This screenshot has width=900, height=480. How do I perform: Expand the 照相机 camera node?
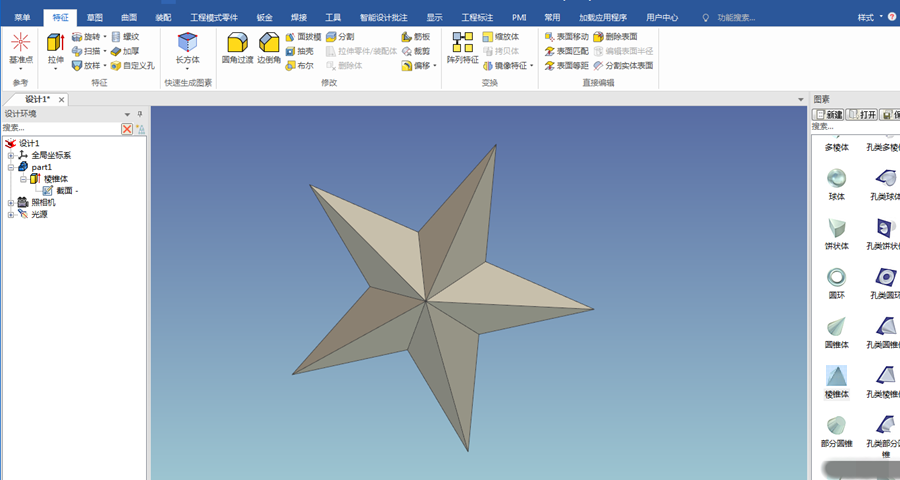(x=11, y=203)
